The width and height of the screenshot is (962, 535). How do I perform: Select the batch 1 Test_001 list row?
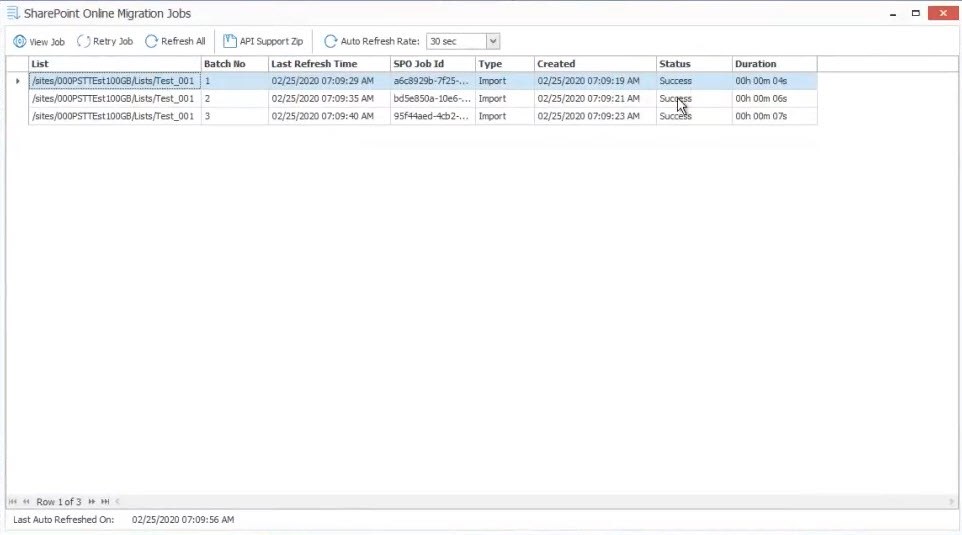tap(115, 81)
